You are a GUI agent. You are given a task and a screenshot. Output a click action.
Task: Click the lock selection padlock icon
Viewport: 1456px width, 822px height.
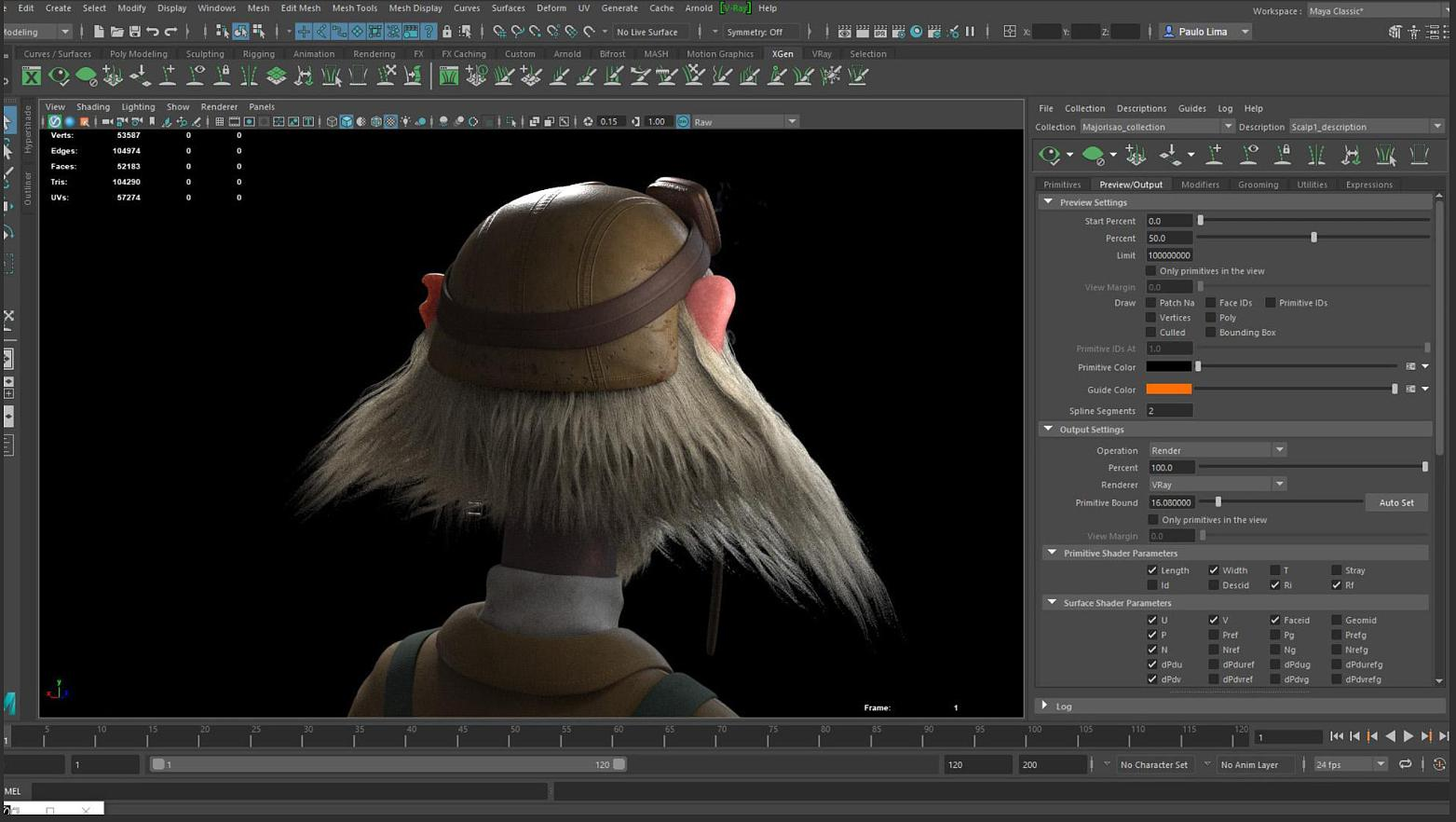[447, 32]
